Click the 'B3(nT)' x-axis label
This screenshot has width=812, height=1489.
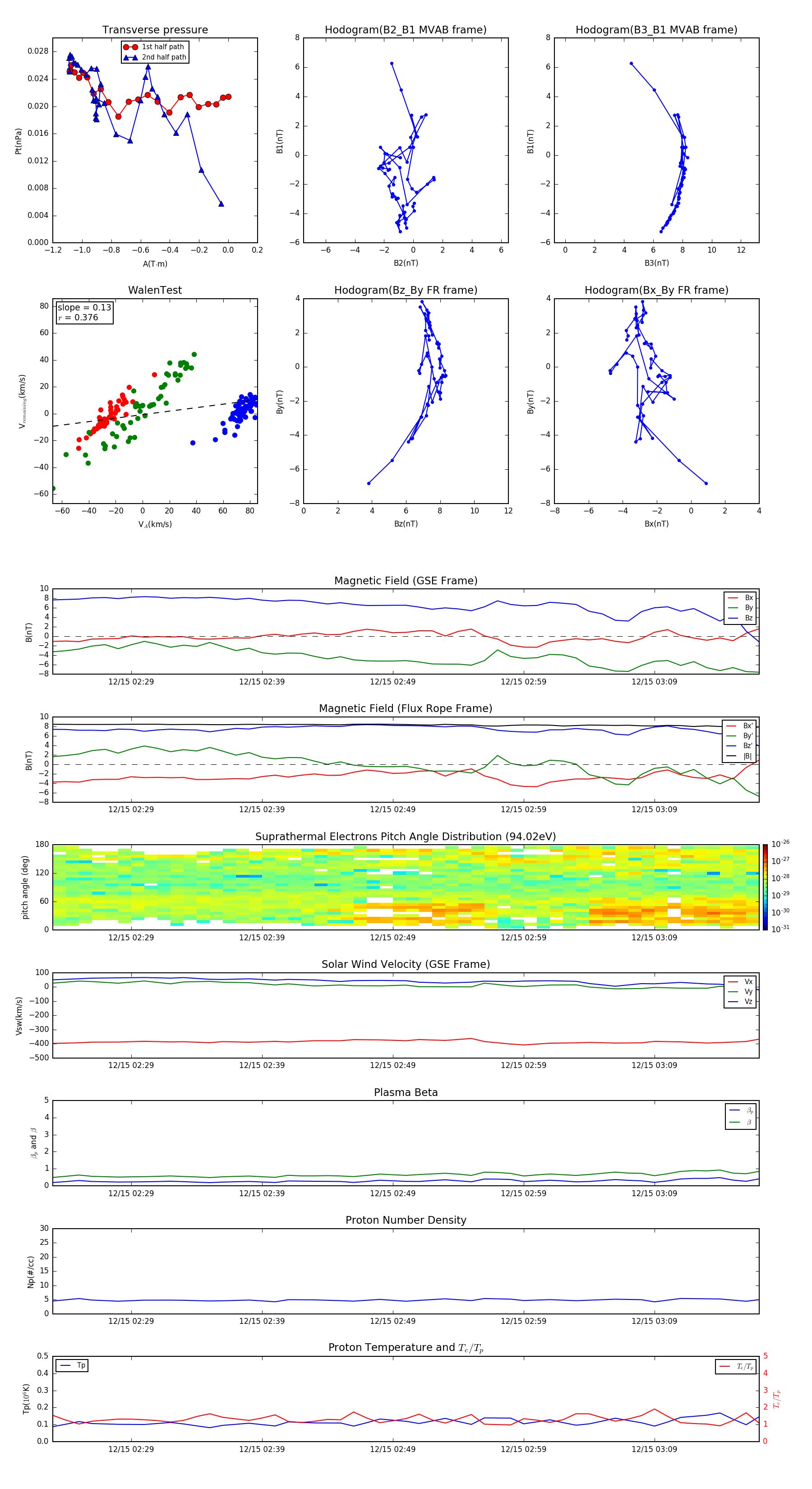(656, 263)
